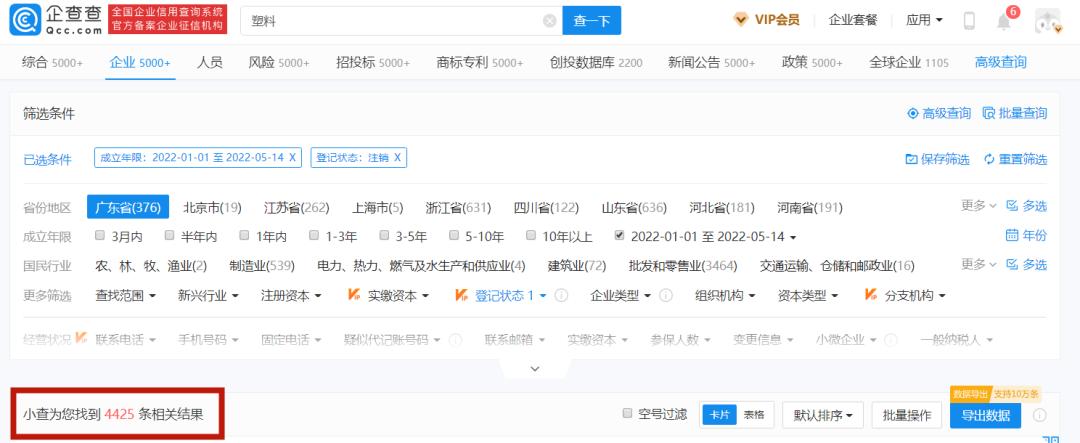Switch to the 全球企业 tab

(x=908, y=63)
